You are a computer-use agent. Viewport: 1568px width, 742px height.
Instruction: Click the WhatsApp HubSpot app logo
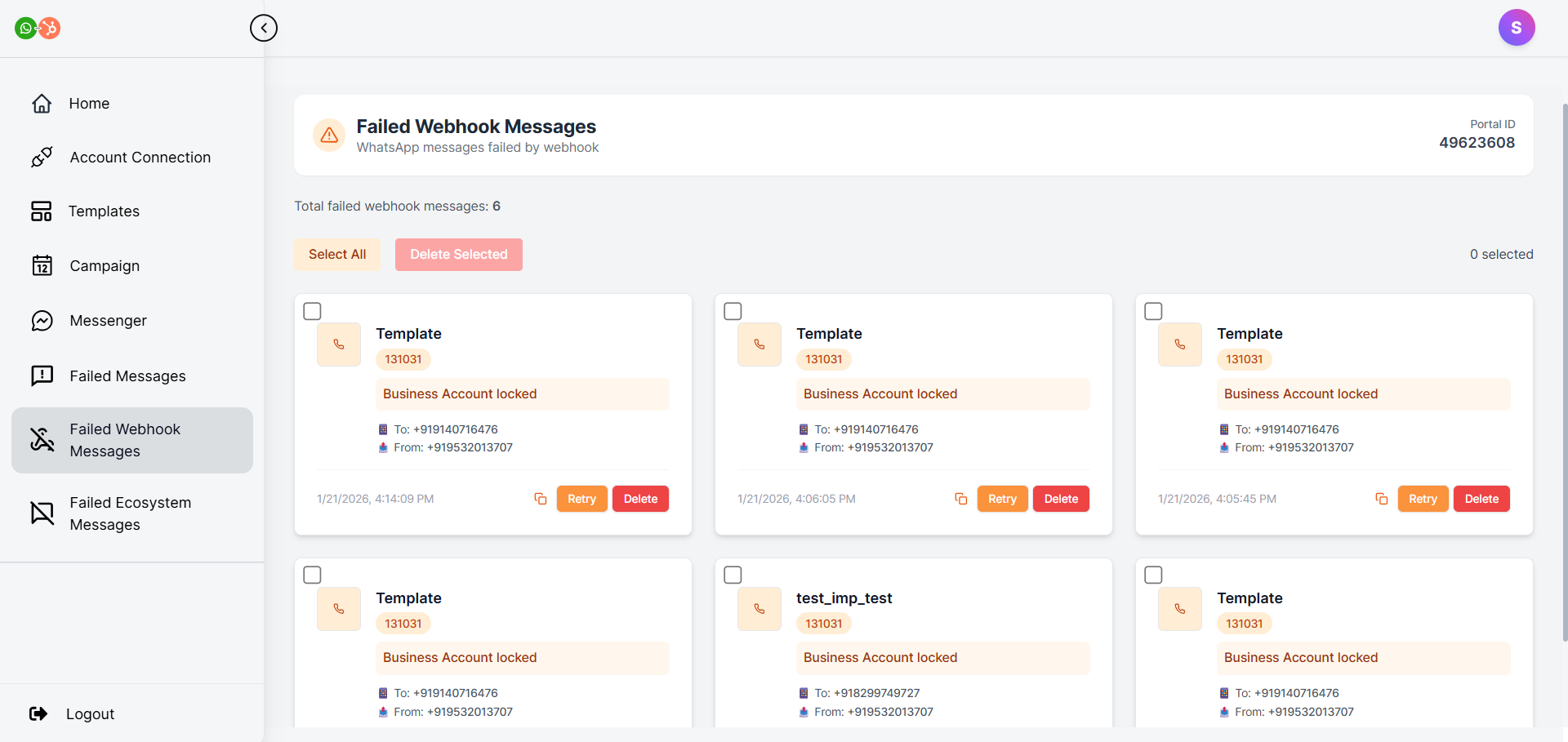pyautogui.click(x=38, y=29)
